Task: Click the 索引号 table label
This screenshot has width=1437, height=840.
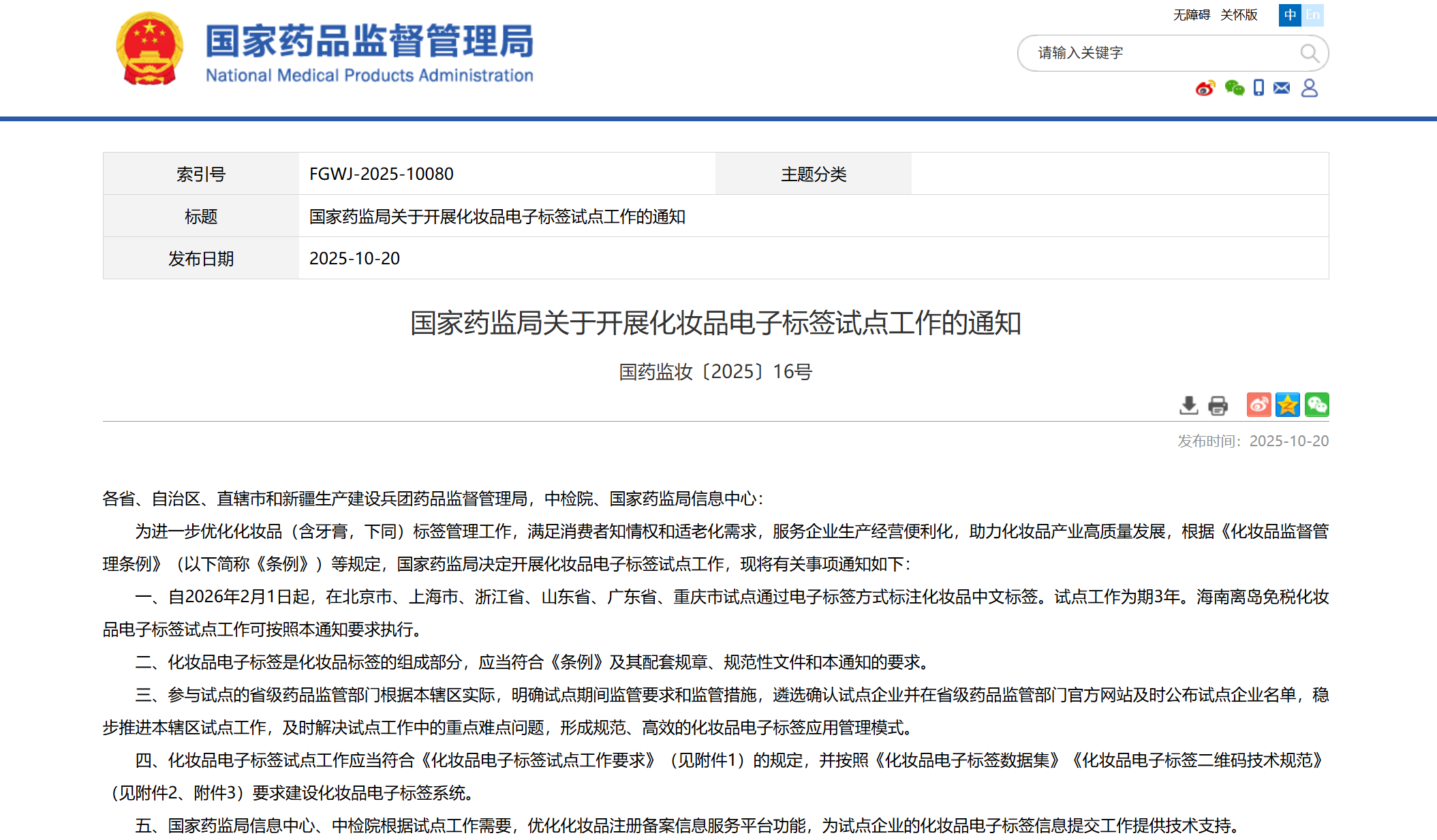Action: [201, 174]
